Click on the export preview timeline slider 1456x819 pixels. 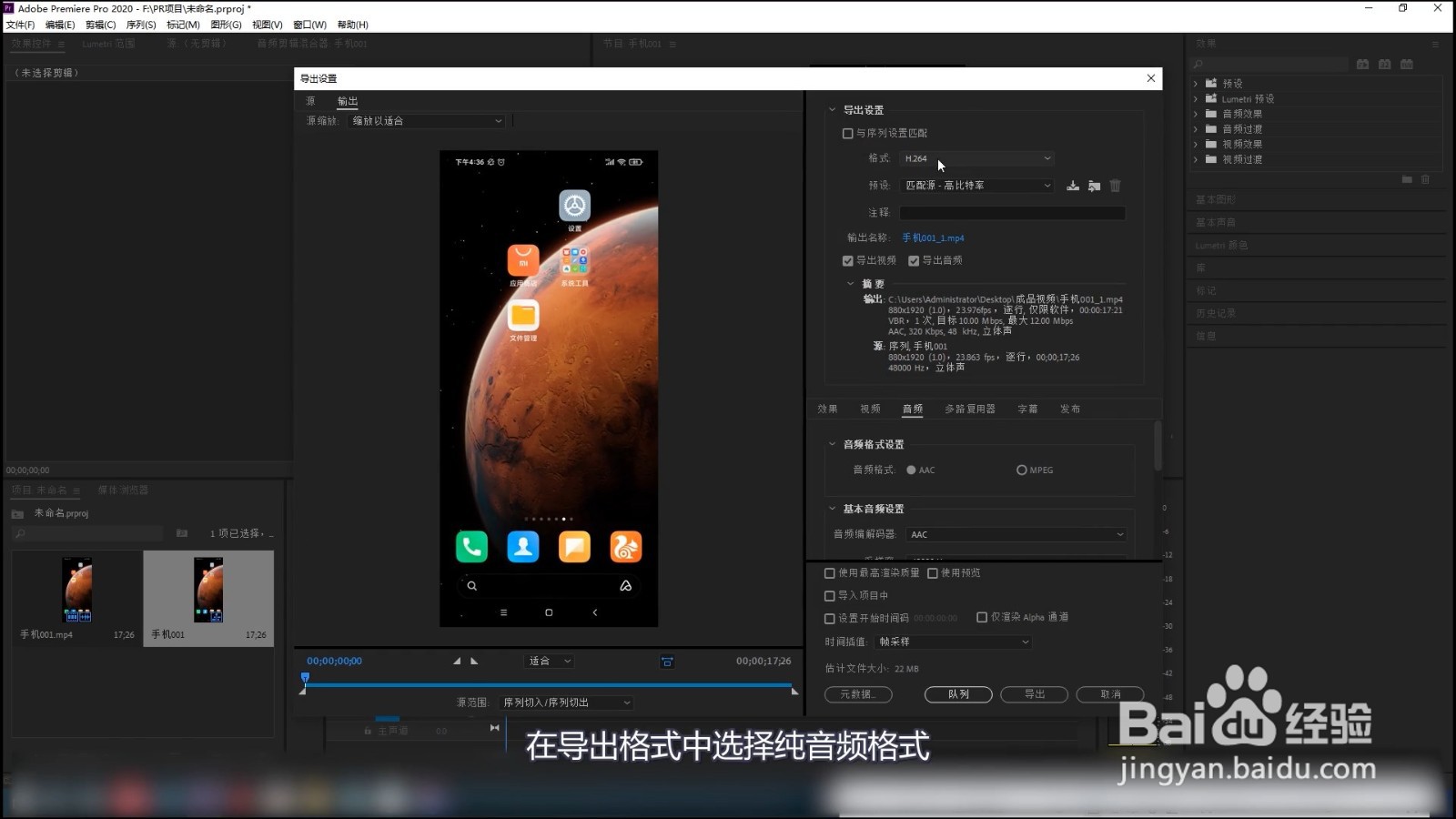coord(546,684)
